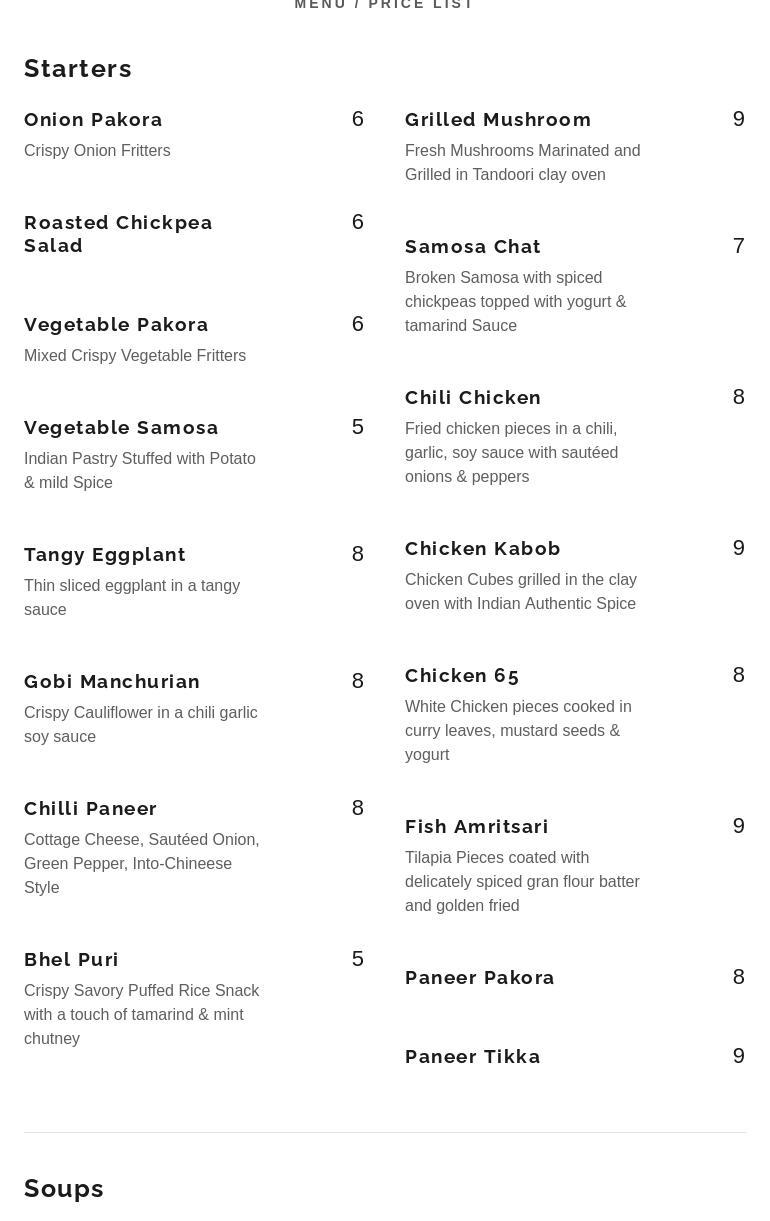The image size is (770, 1221).
Task: Click the Soups section heading
Action: [x=64, y=1189]
